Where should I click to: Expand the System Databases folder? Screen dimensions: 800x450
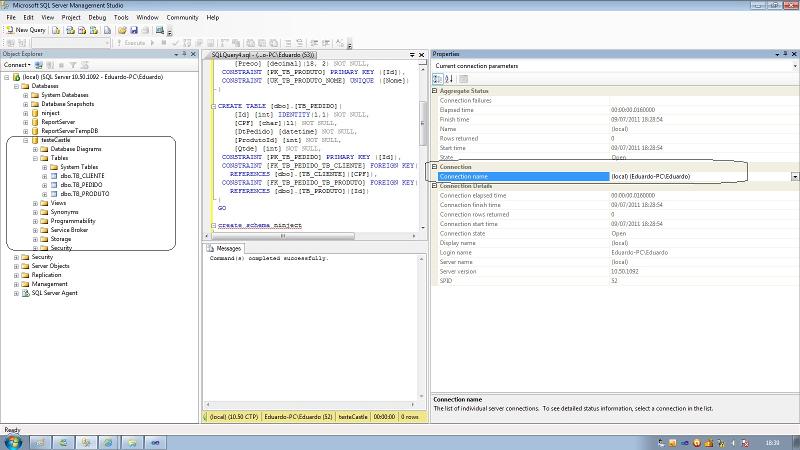[26, 95]
